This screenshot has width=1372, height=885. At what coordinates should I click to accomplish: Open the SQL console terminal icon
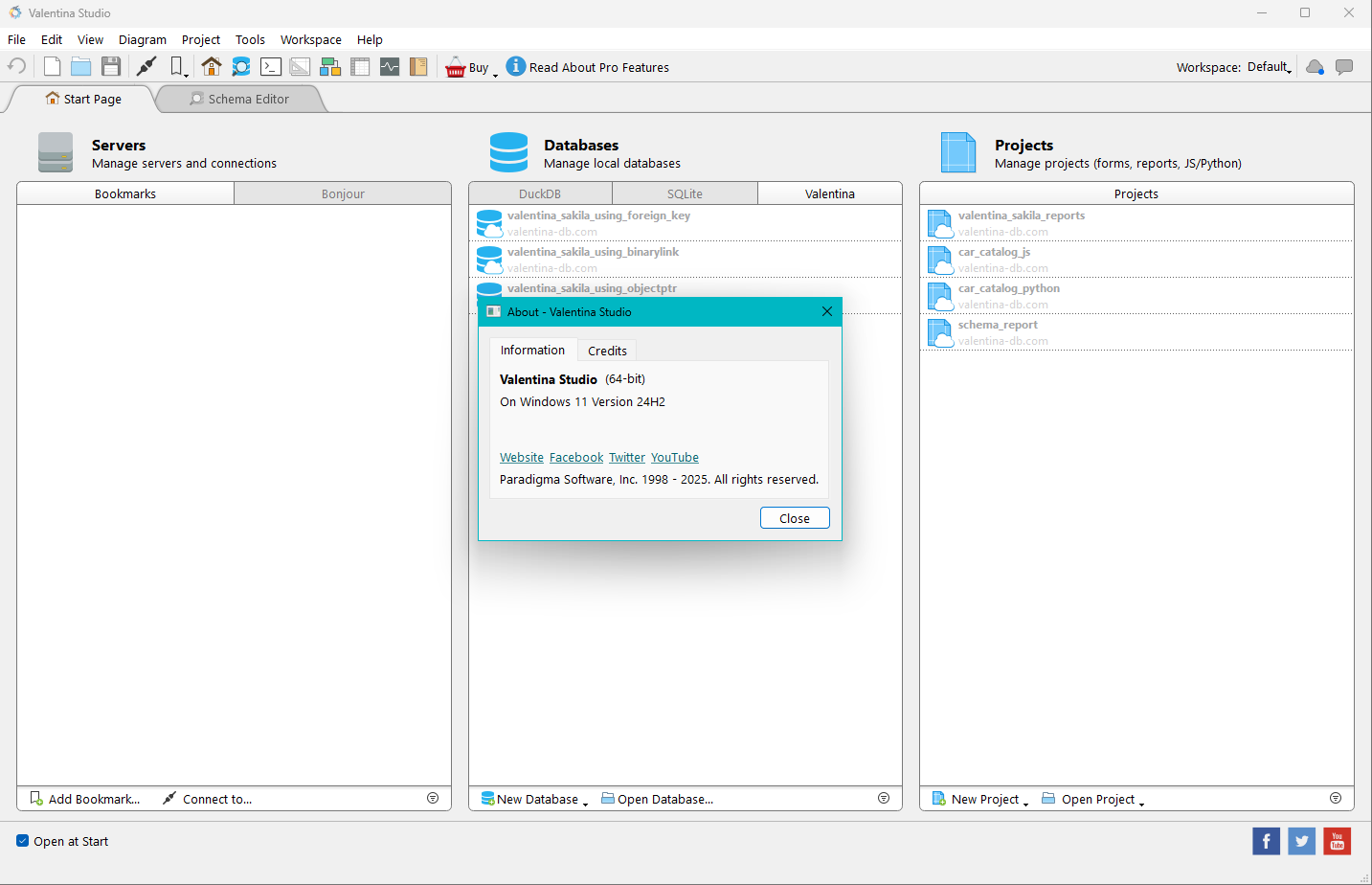point(271,66)
